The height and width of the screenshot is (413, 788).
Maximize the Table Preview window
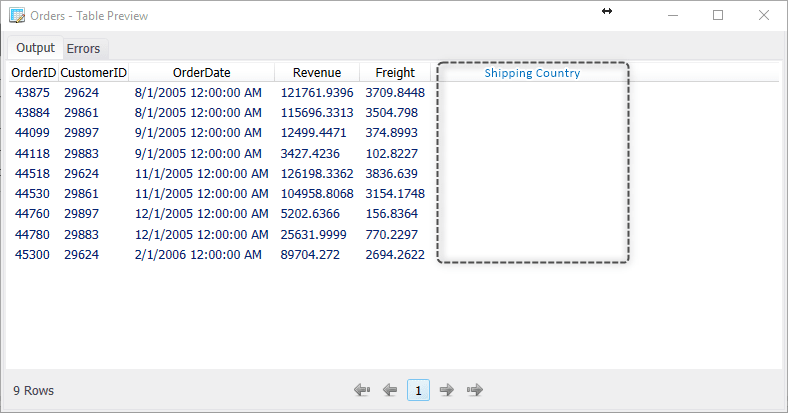tap(718, 16)
